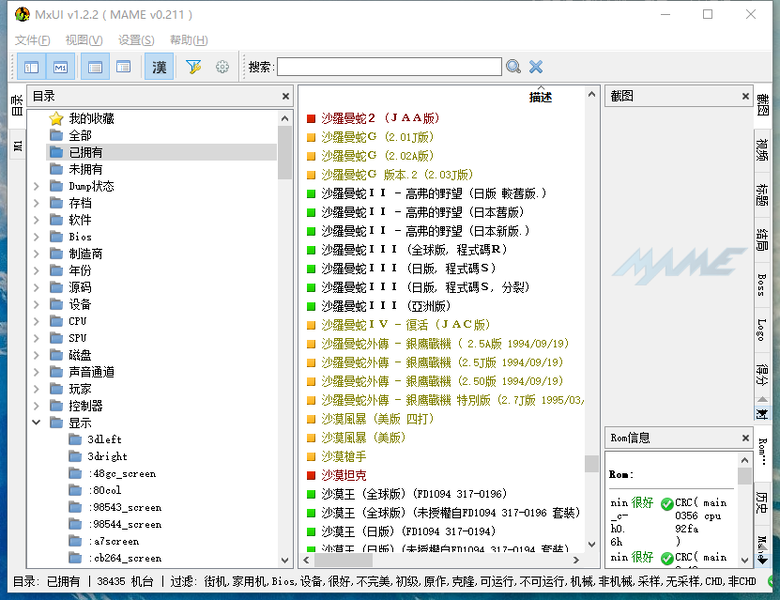Select game 沙漠風暴 (美版 四打)
This screenshot has height=600, width=780.
click(x=378, y=419)
